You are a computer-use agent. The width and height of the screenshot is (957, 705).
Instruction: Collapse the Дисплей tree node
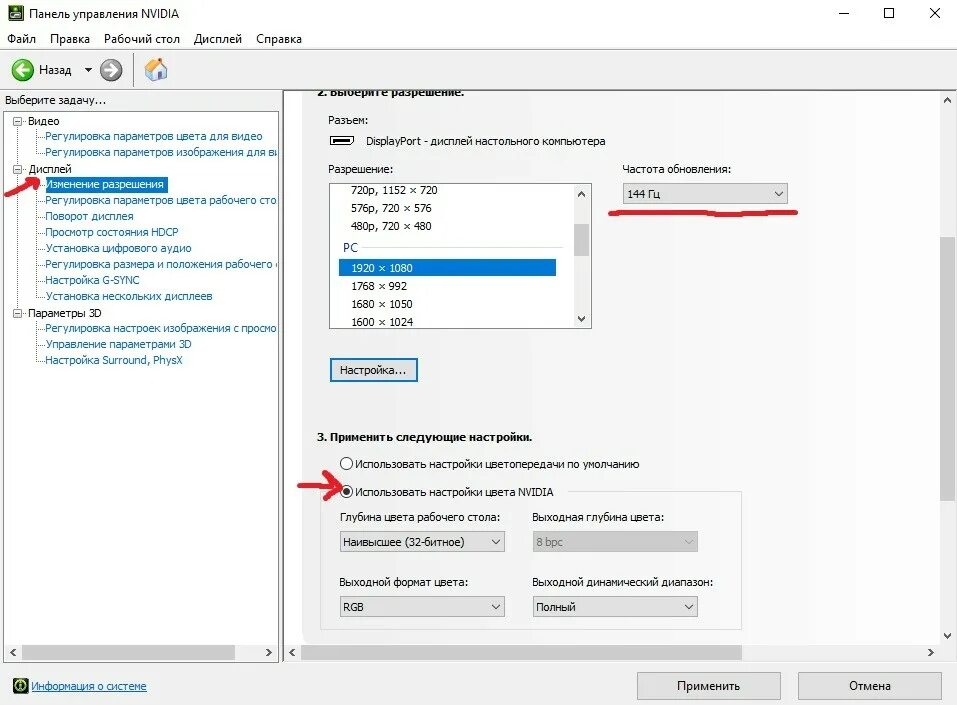pyautogui.click(x=18, y=169)
